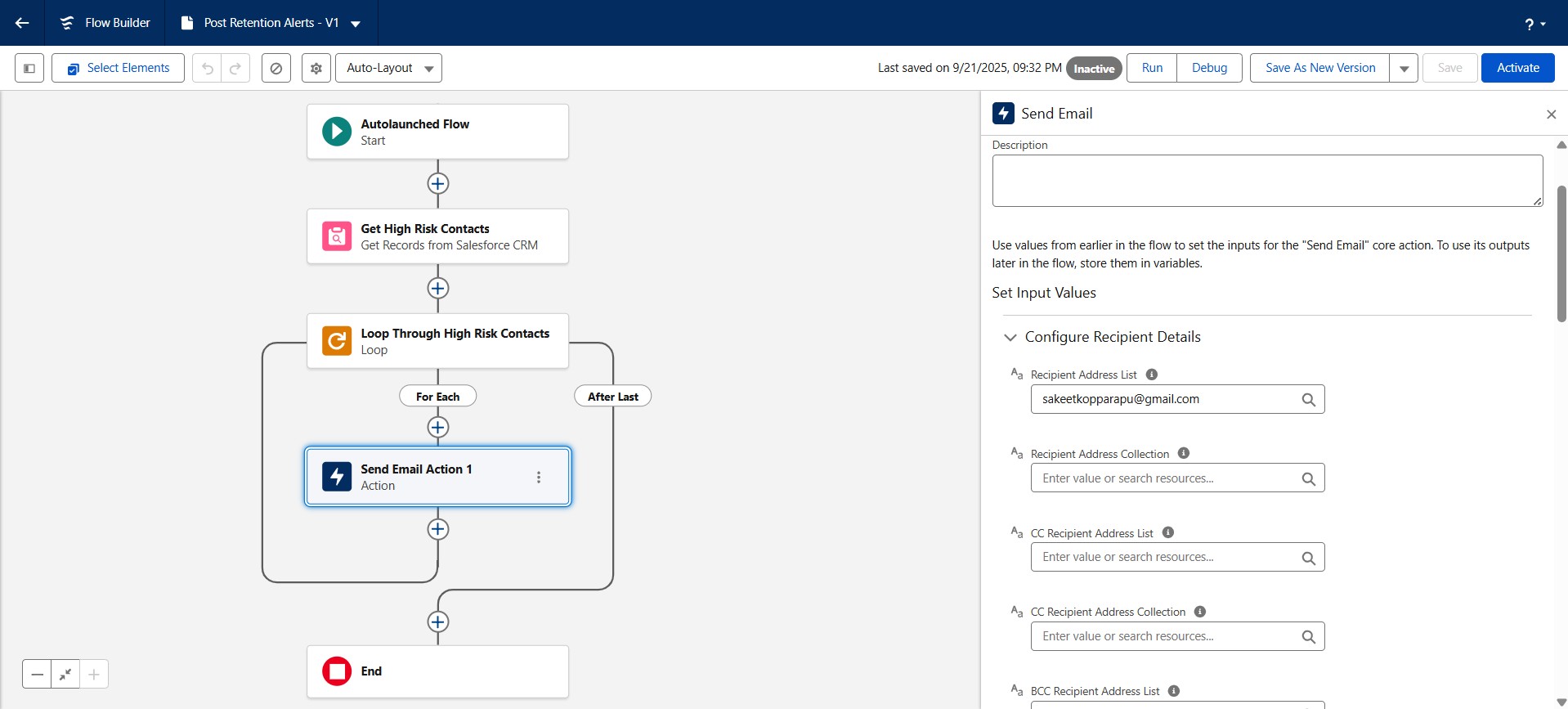Screen dimensions: 1568x709
Task: Select the Send Email Action 1 lightning icon
Action: point(337,477)
